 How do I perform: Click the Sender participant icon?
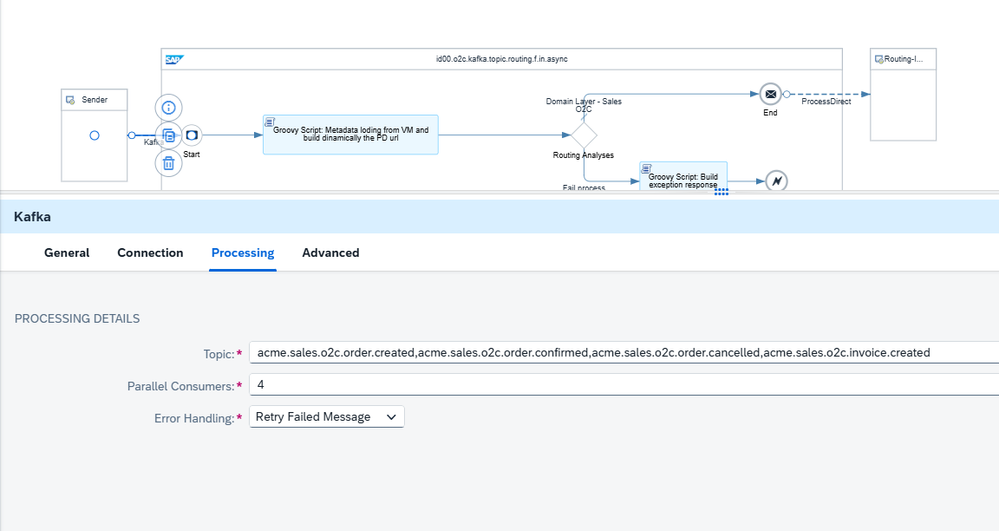click(x=71, y=100)
